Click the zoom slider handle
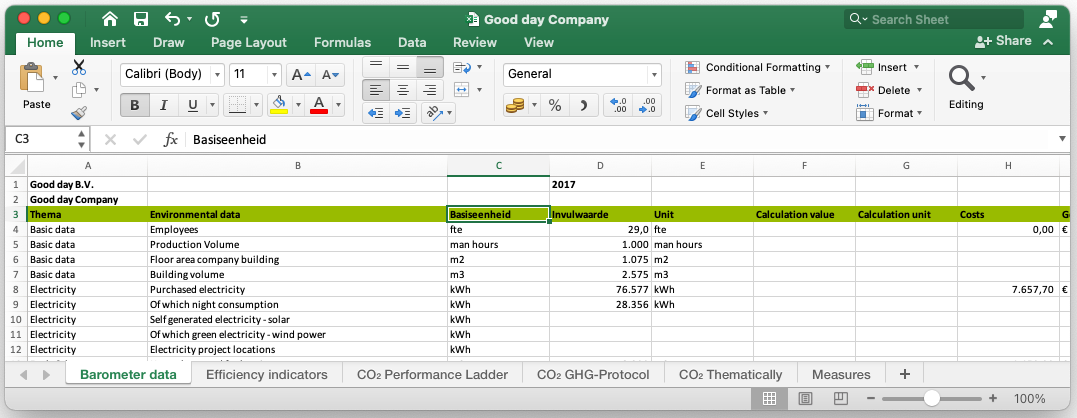This screenshot has width=1077, height=418. (931, 398)
